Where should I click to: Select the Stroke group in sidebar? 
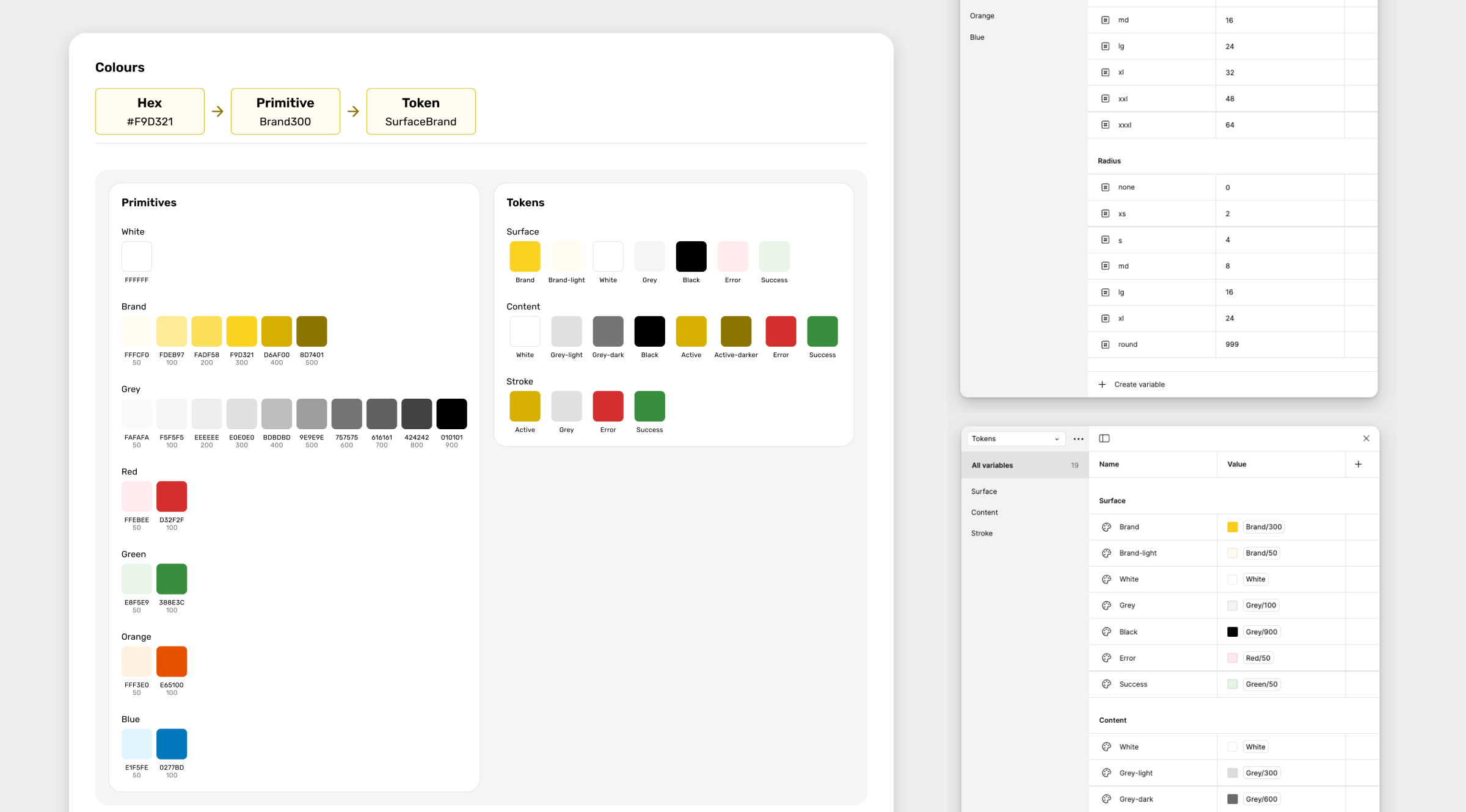(982, 533)
